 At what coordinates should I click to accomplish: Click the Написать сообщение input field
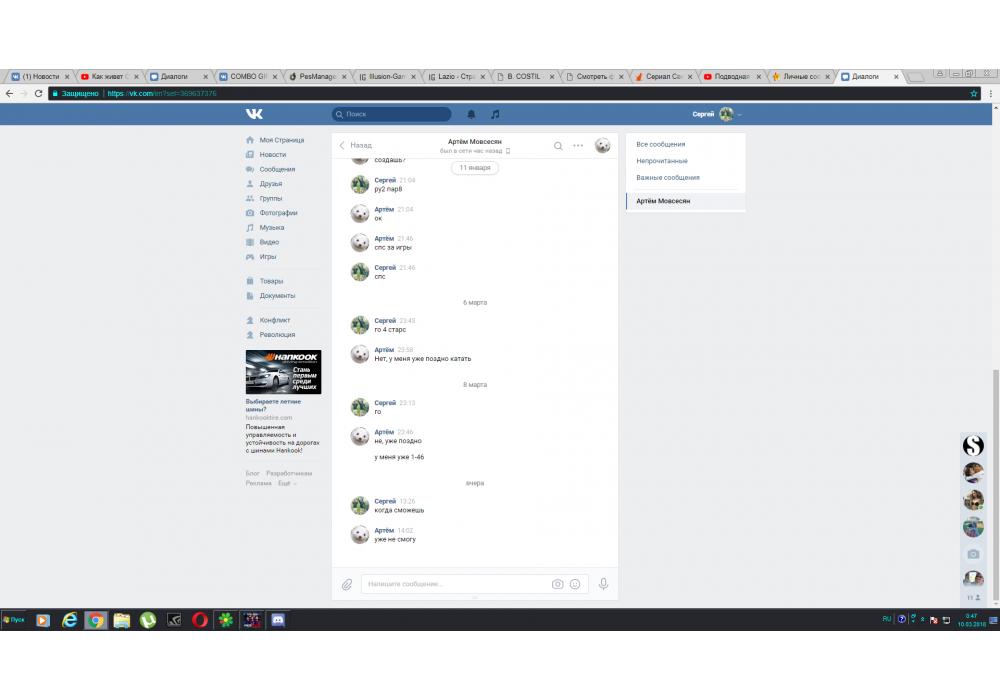click(x=455, y=584)
